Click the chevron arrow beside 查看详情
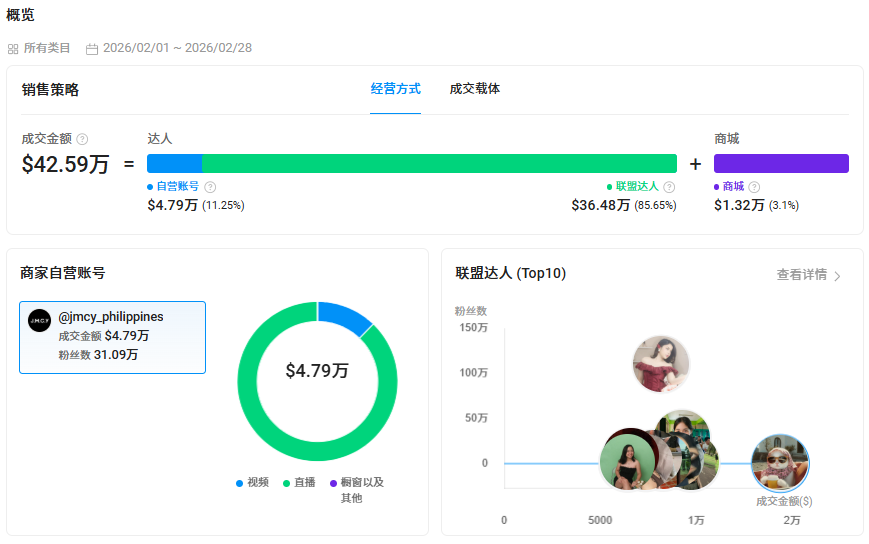This screenshot has width=869, height=544. [x=837, y=276]
